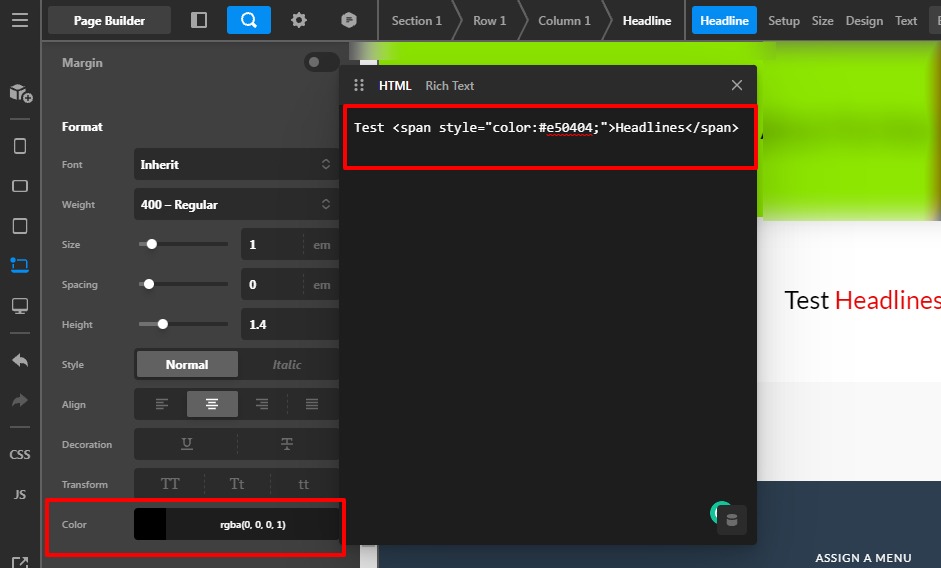Open the Design tab
941x568 pixels.
[864, 20]
